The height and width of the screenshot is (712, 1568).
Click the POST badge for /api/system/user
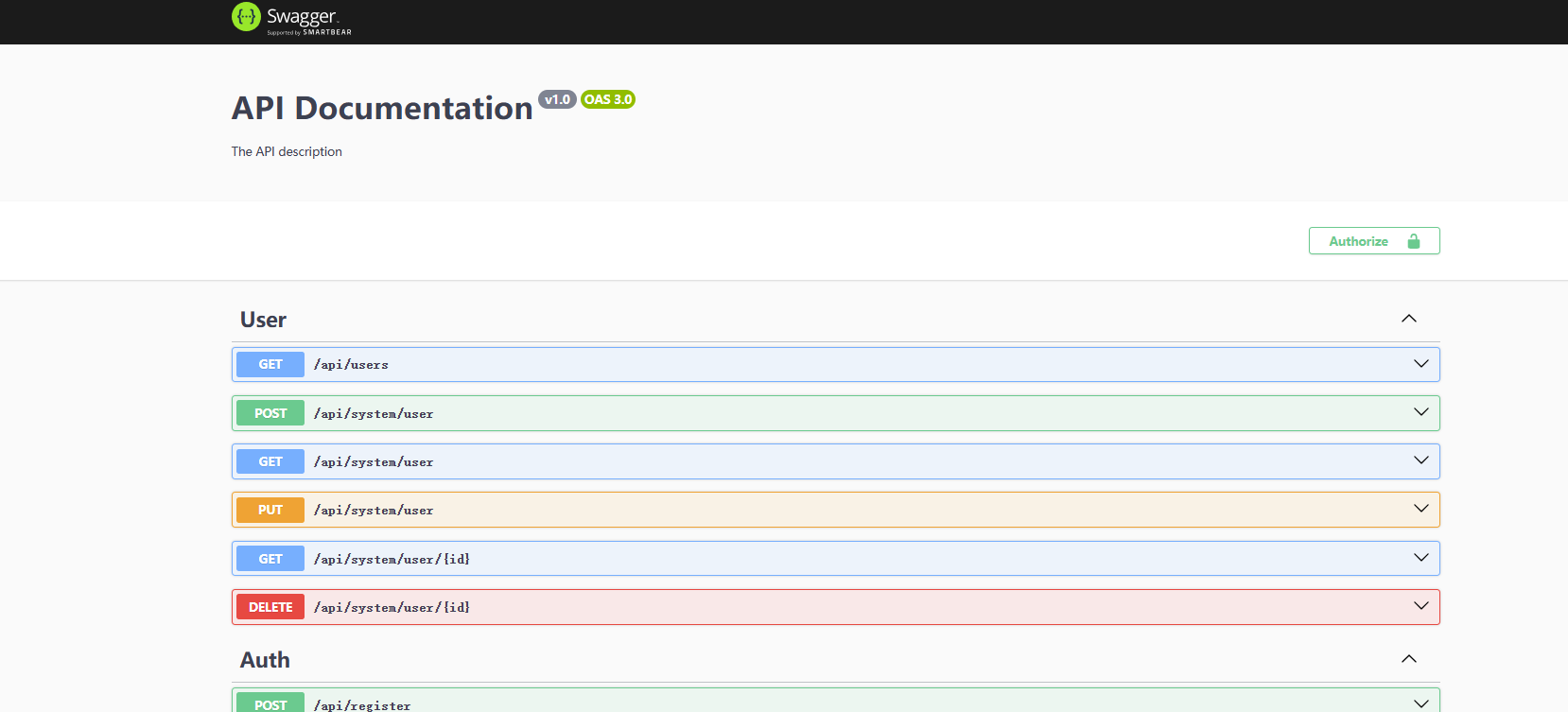coord(270,413)
